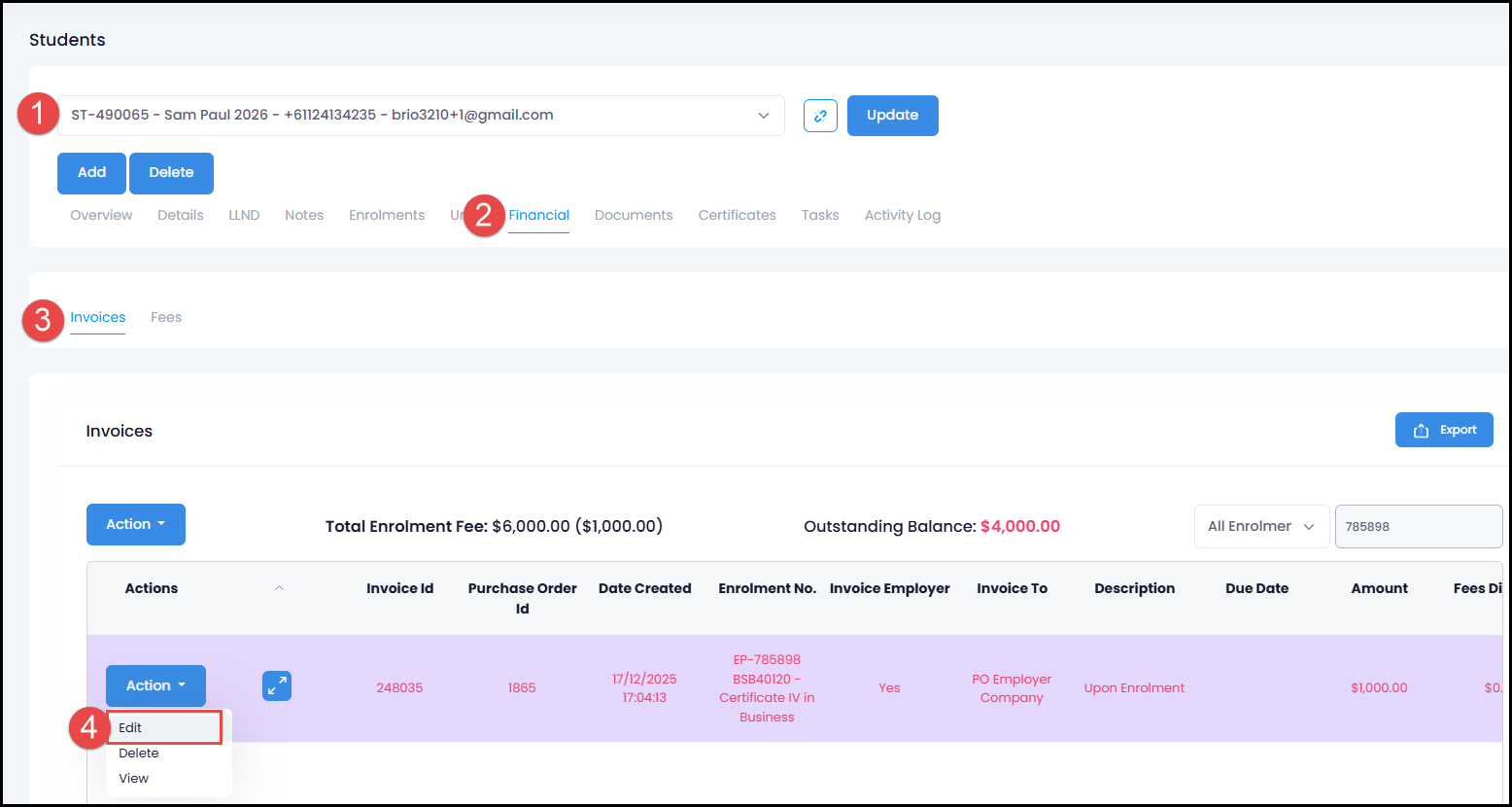Open the Enrolments tab

click(x=387, y=215)
